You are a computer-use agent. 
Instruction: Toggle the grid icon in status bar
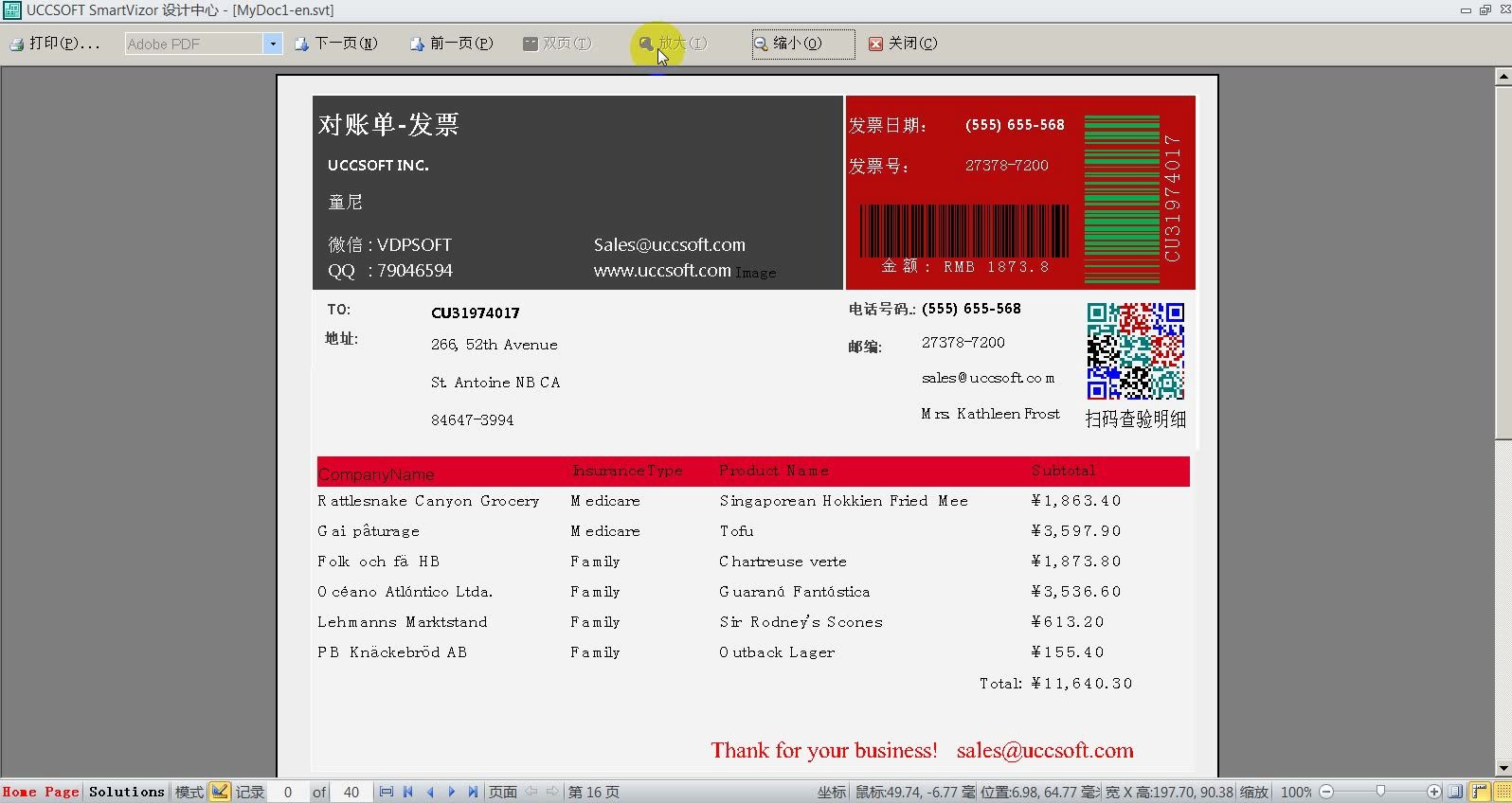1502,792
